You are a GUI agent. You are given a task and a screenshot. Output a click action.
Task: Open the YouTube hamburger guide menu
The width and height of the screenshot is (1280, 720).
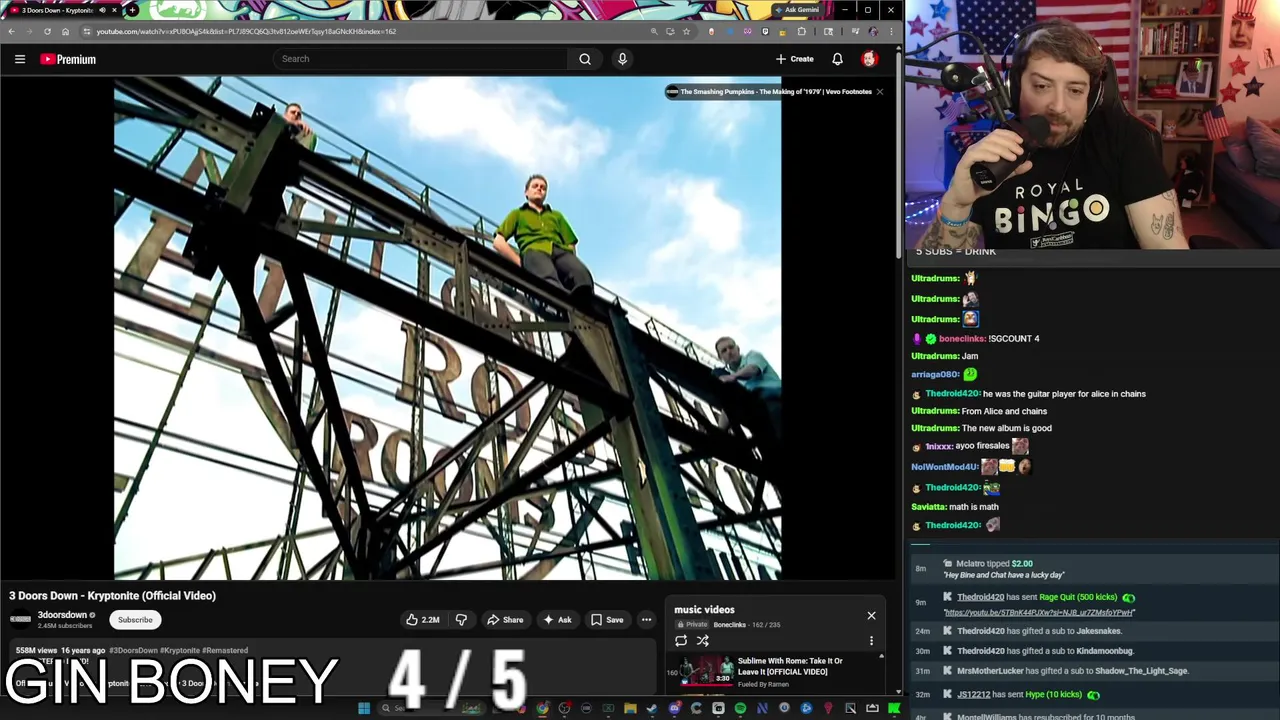click(20, 59)
